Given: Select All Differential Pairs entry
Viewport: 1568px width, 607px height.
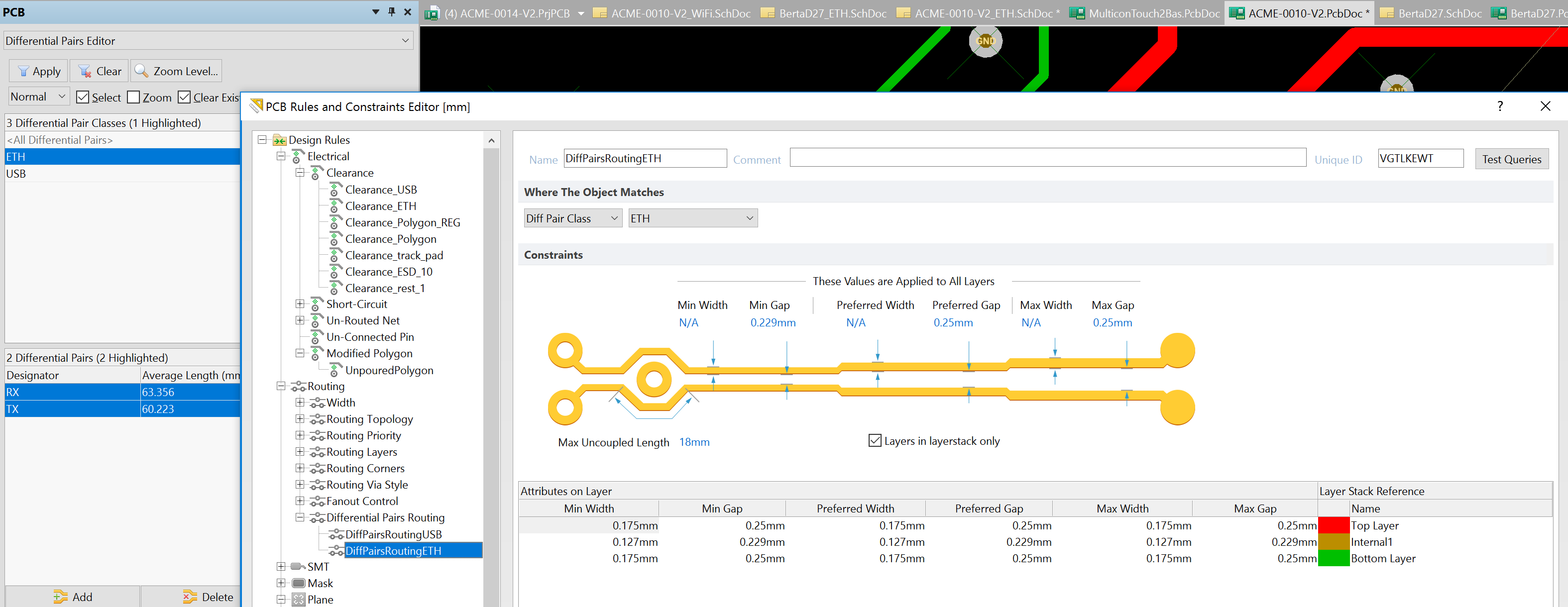Looking at the screenshot, I should (122, 140).
